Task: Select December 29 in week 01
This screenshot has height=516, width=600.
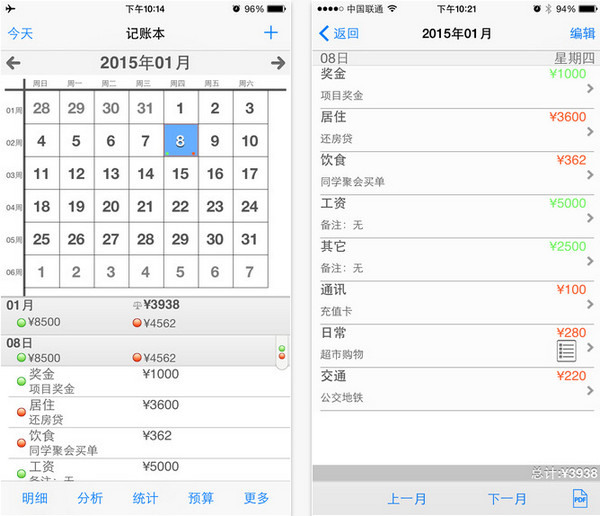Action: (x=76, y=108)
